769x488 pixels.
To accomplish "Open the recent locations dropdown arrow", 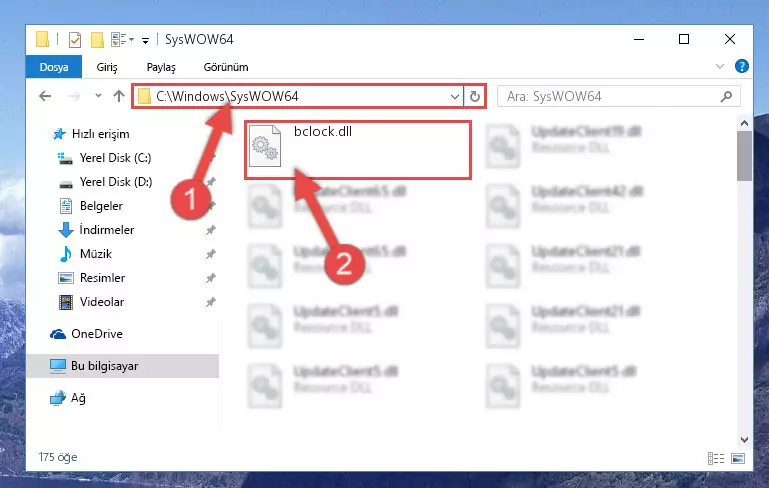I will tap(98, 96).
